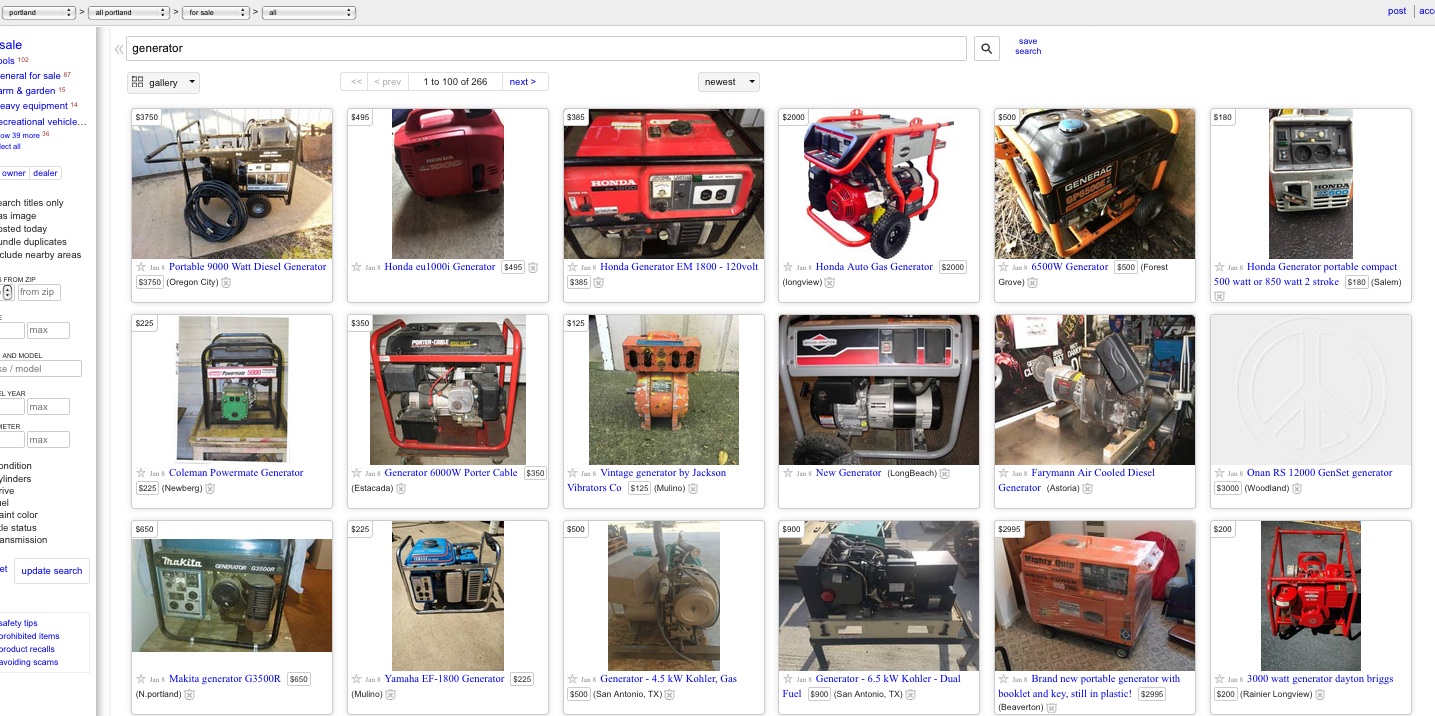Viewport: 1435px width, 716px height.
Task: Star the Portable 9000 Watt Diesel Generator listing
Action: coord(141,267)
